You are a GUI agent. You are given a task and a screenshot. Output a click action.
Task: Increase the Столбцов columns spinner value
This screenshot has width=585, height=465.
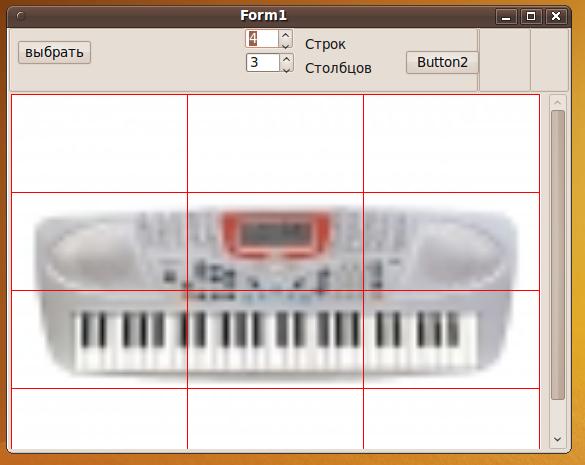point(286,59)
